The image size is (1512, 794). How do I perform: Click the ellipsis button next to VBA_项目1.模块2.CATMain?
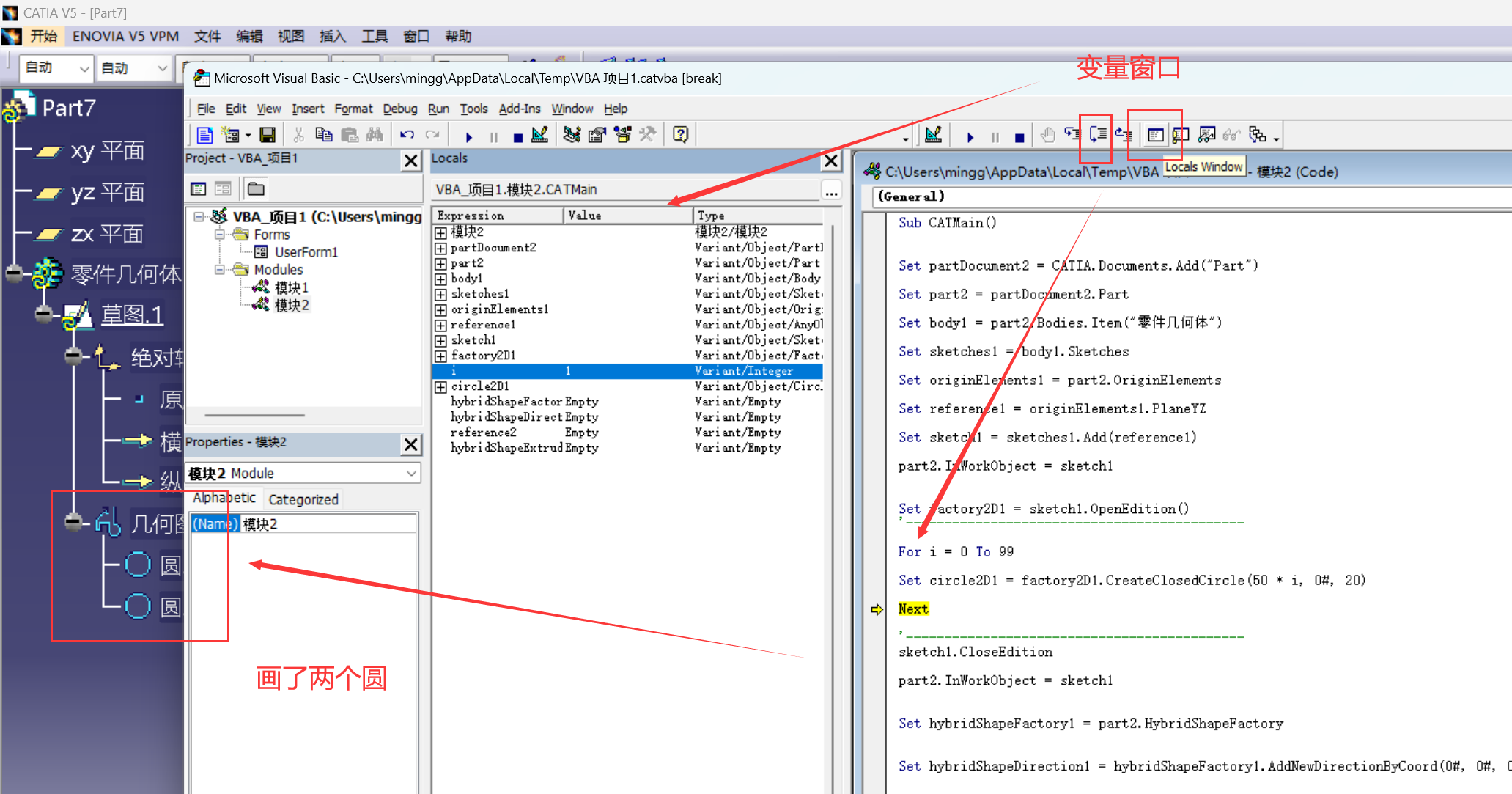tap(831, 191)
